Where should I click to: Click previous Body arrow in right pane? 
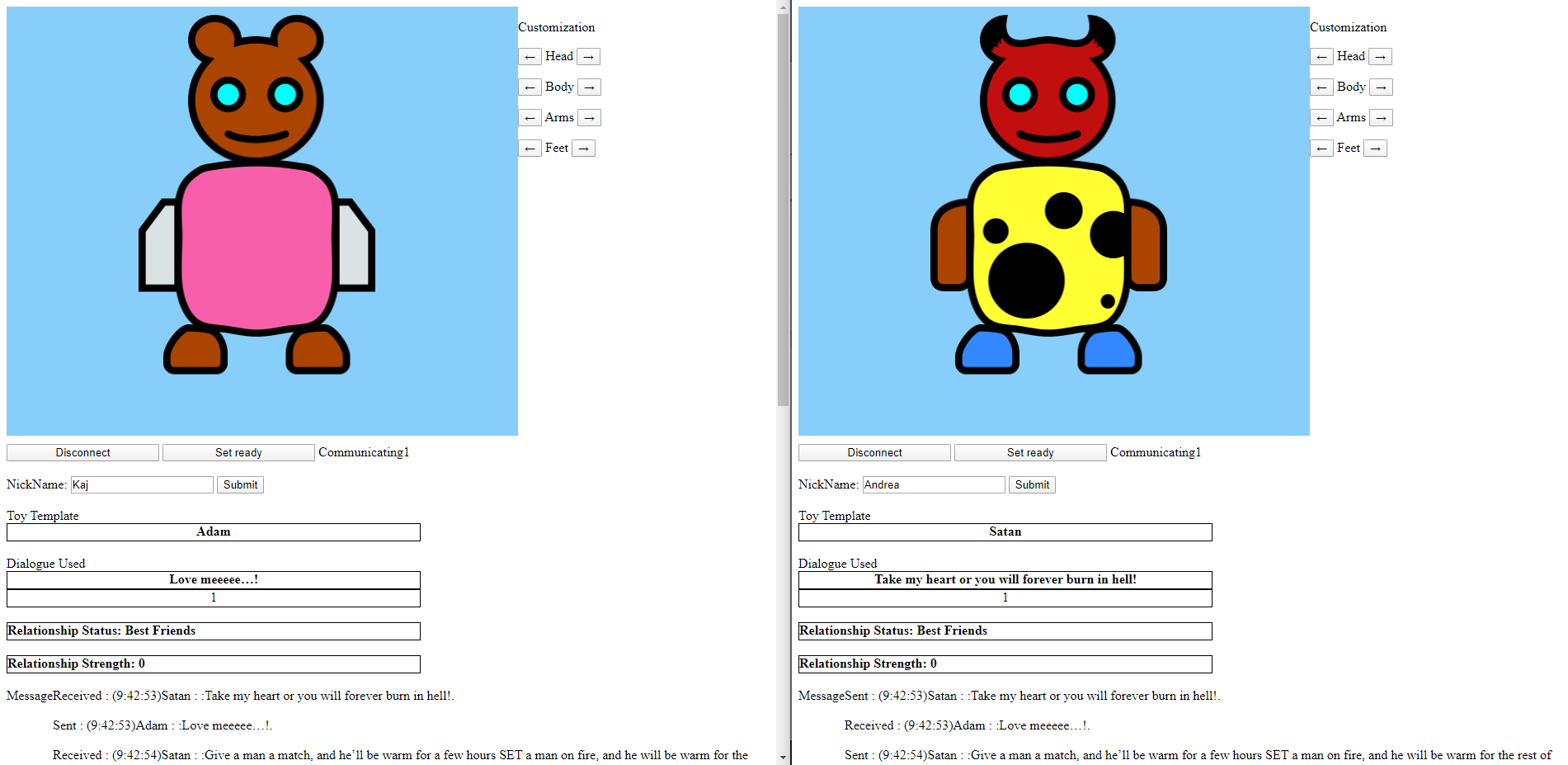click(1321, 87)
